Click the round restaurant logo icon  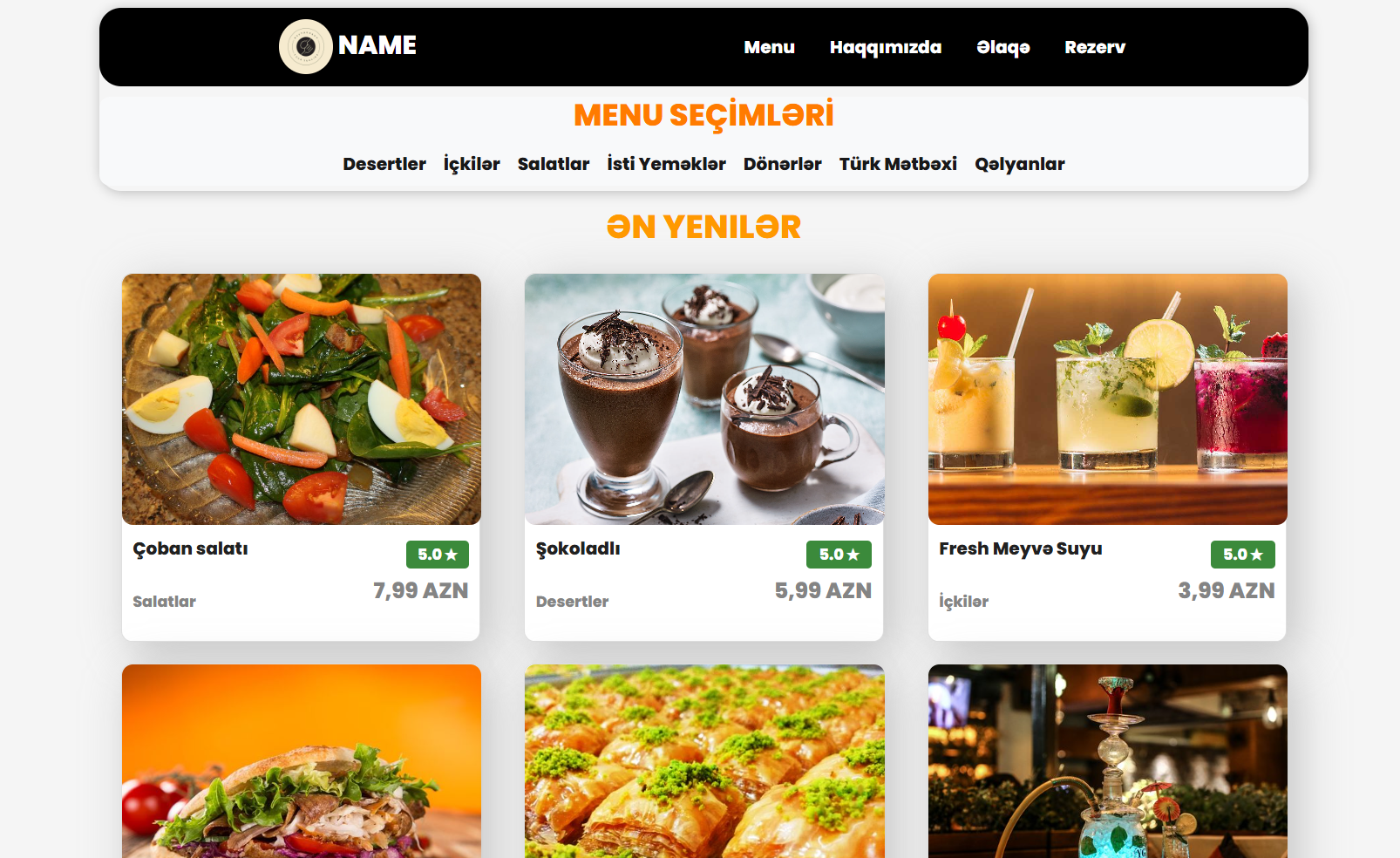(x=305, y=46)
